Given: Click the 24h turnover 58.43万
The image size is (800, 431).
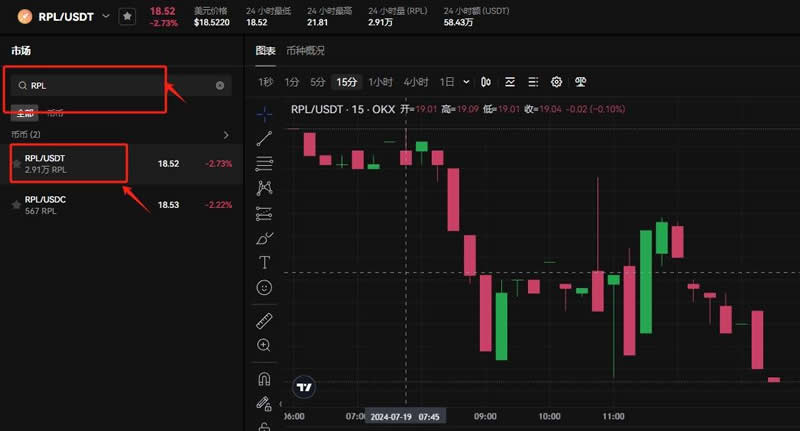Looking at the screenshot, I should click(458, 22).
